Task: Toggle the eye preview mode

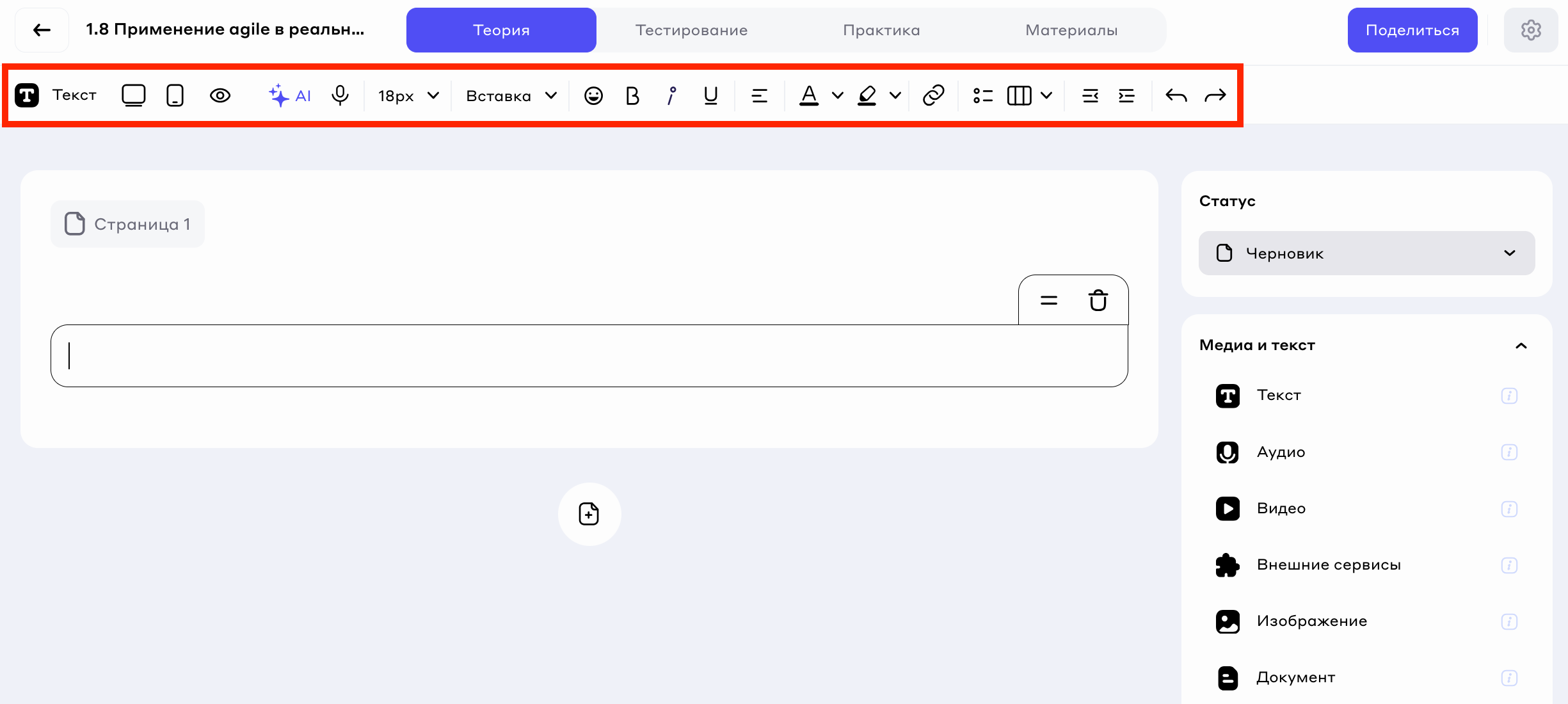Action: click(x=220, y=95)
